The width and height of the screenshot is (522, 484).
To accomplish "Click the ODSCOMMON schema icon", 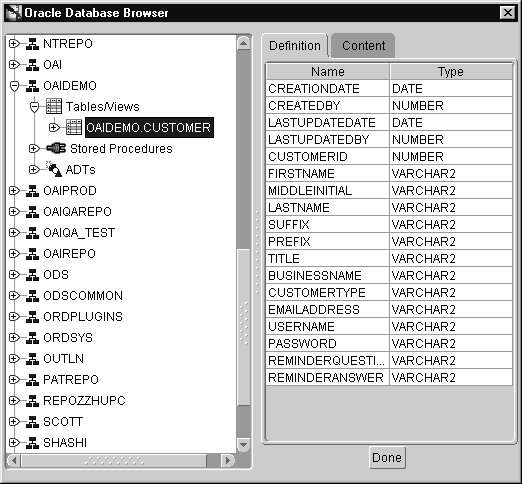I will point(32,296).
